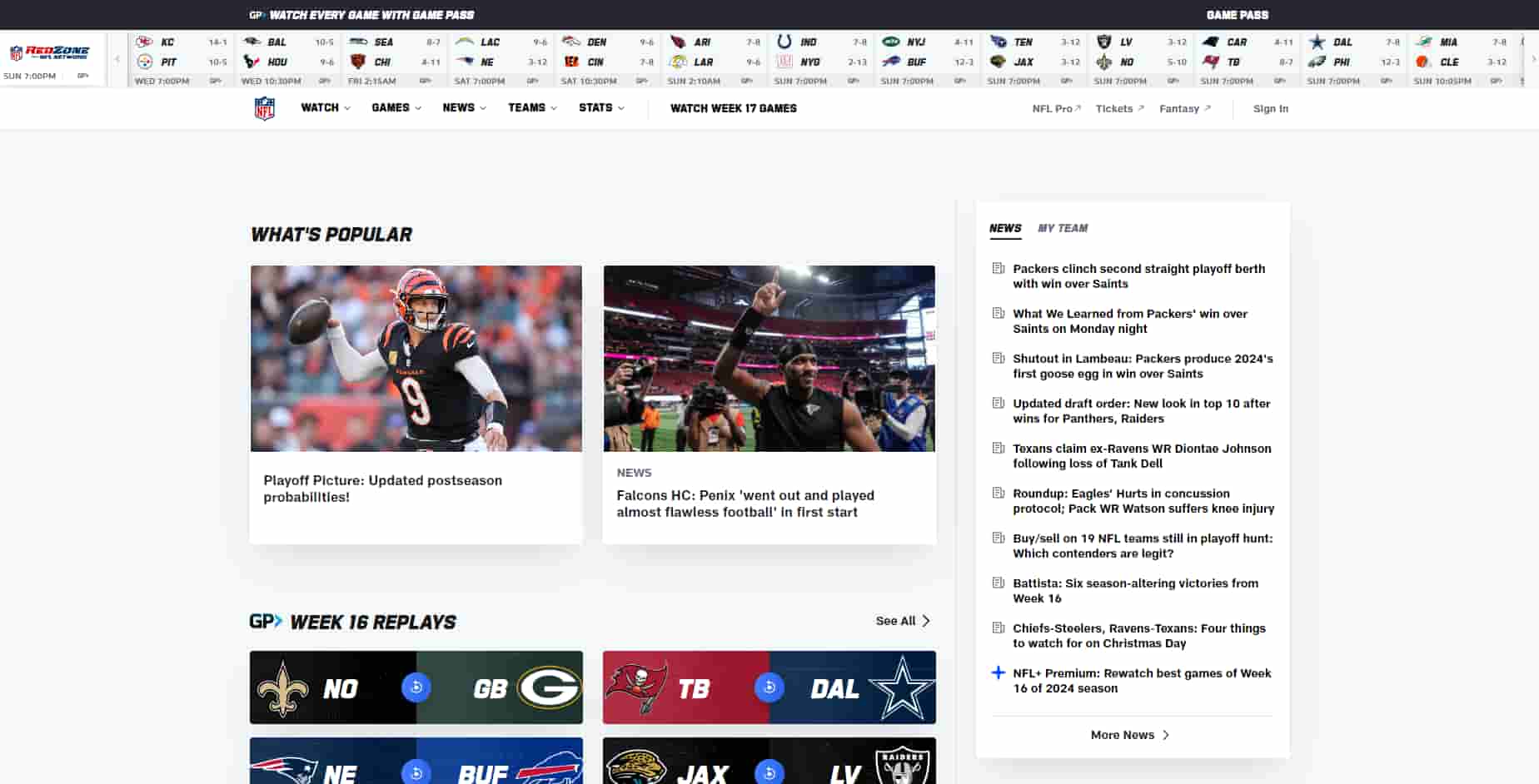Play the NO vs GB Week 16 replay
This screenshot has width=1539, height=784.
point(416,688)
